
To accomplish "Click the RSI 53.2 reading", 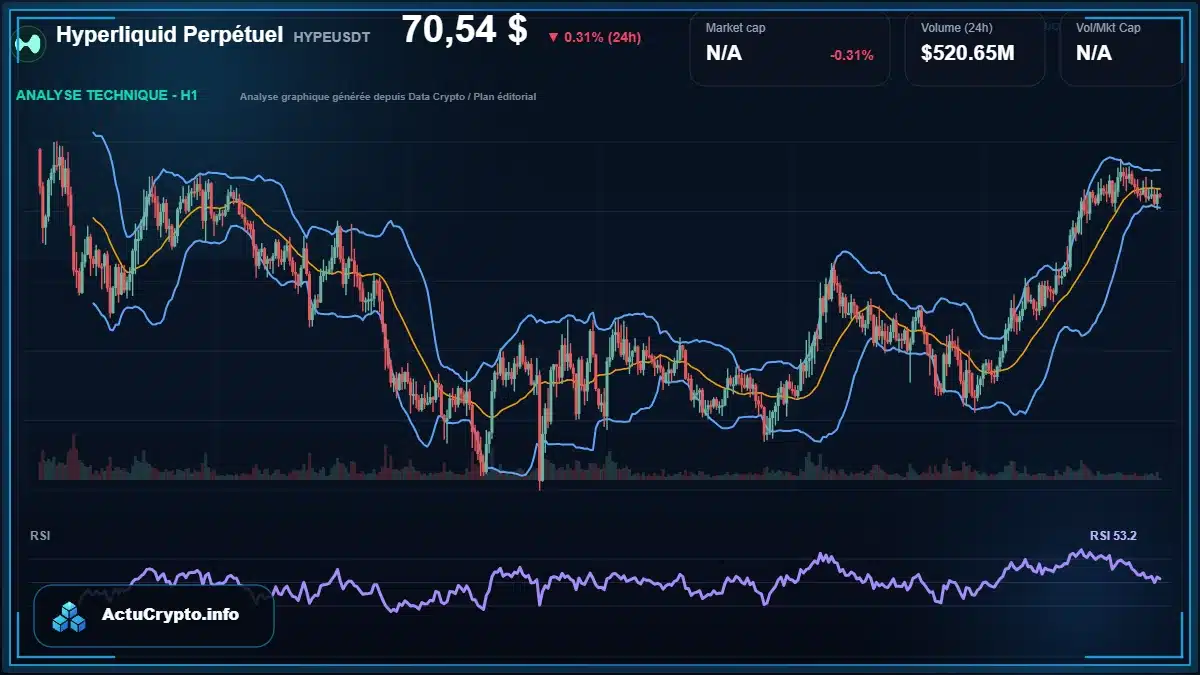I will [1113, 536].
